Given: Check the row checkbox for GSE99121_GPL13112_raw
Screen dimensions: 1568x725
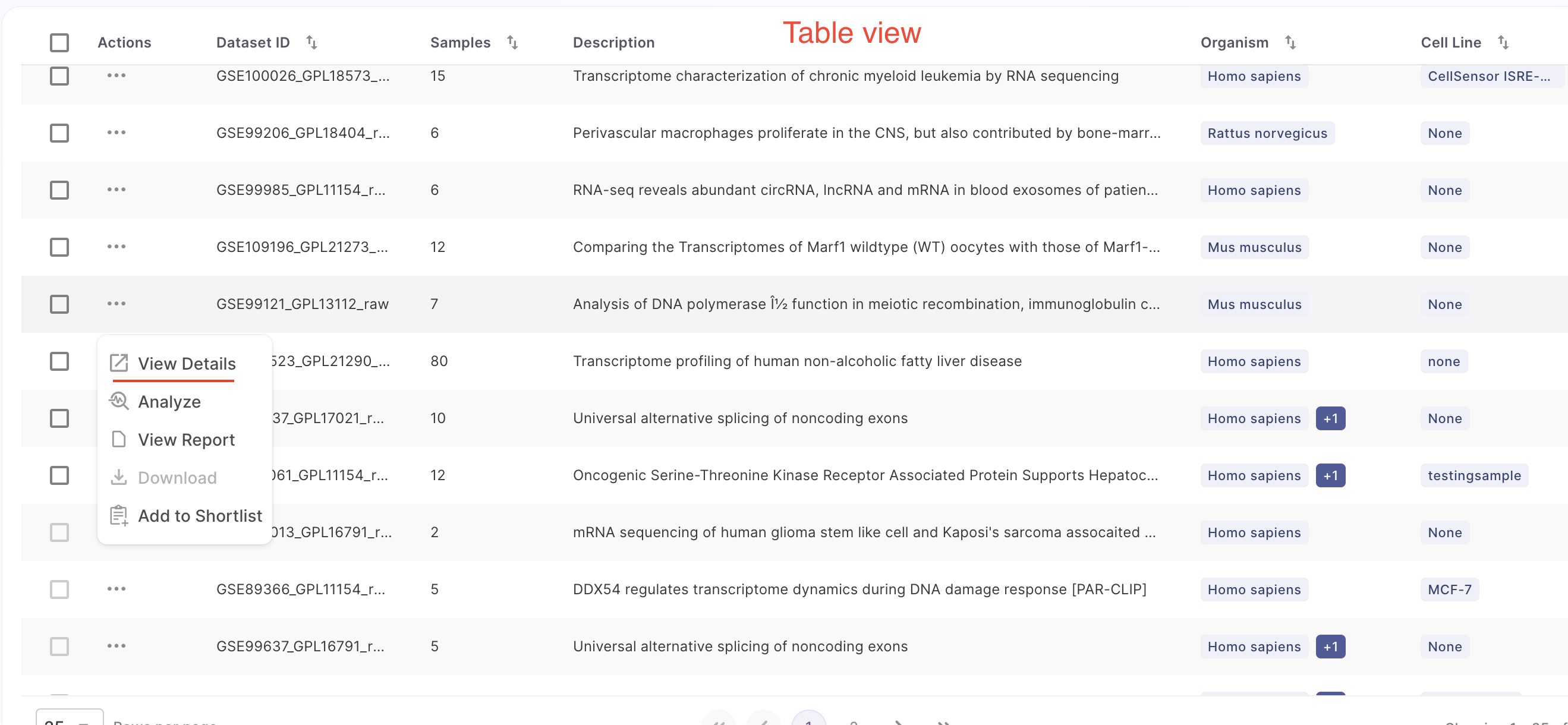Looking at the screenshot, I should [59, 304].
